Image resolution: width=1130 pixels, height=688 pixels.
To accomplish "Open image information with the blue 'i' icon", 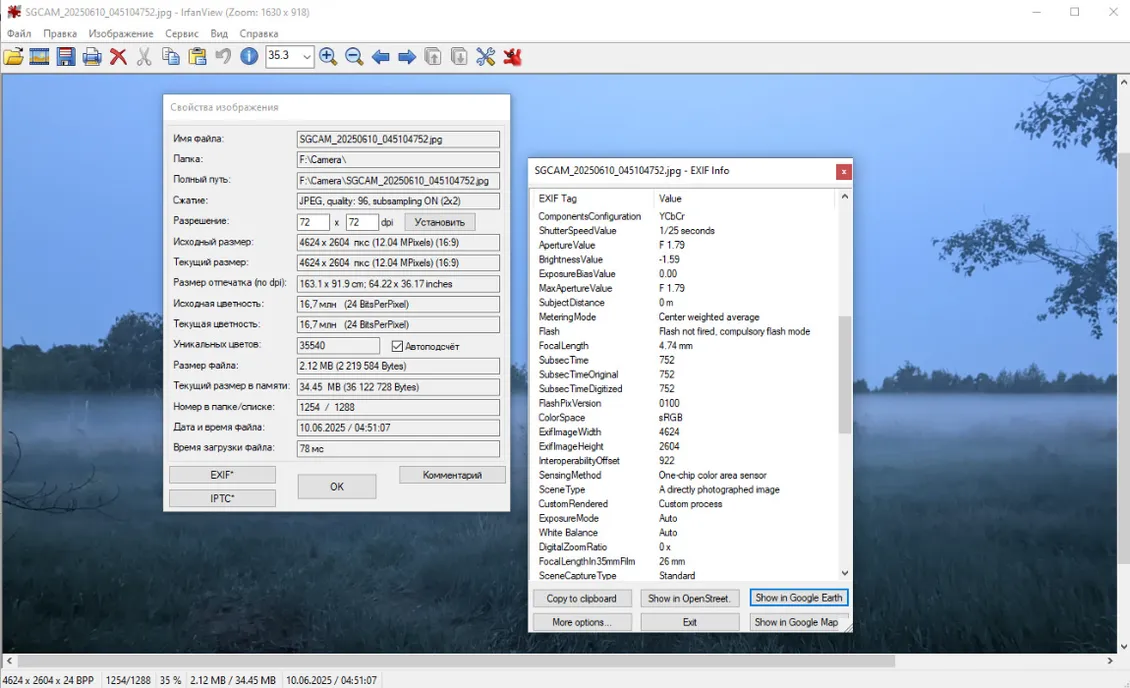I will click(249, 57).
